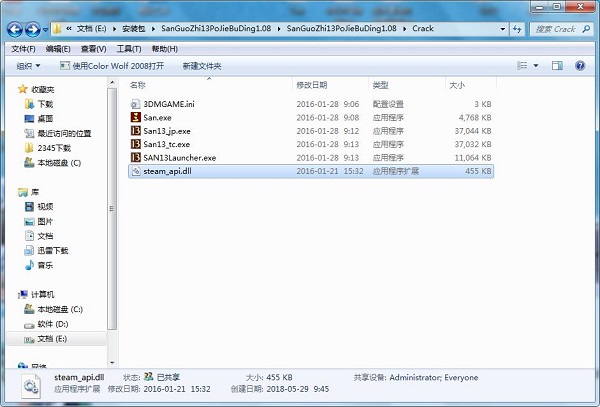Screen dimensions: 600x407
Task: Click navigation pane scrollbar down arrow
Action: click(112, 363)
